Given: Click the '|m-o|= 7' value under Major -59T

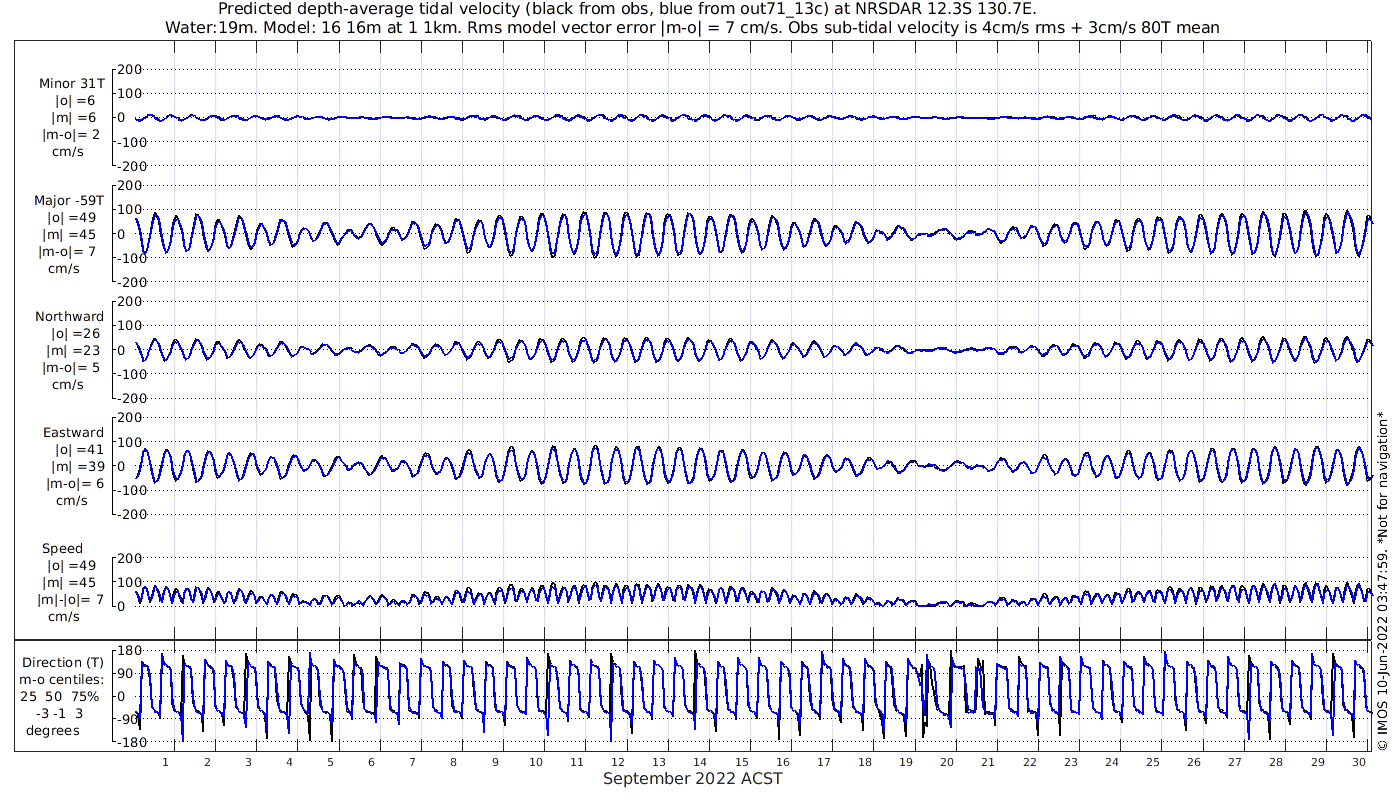Looking at the screenshot, I should click(x=68, y=251).
